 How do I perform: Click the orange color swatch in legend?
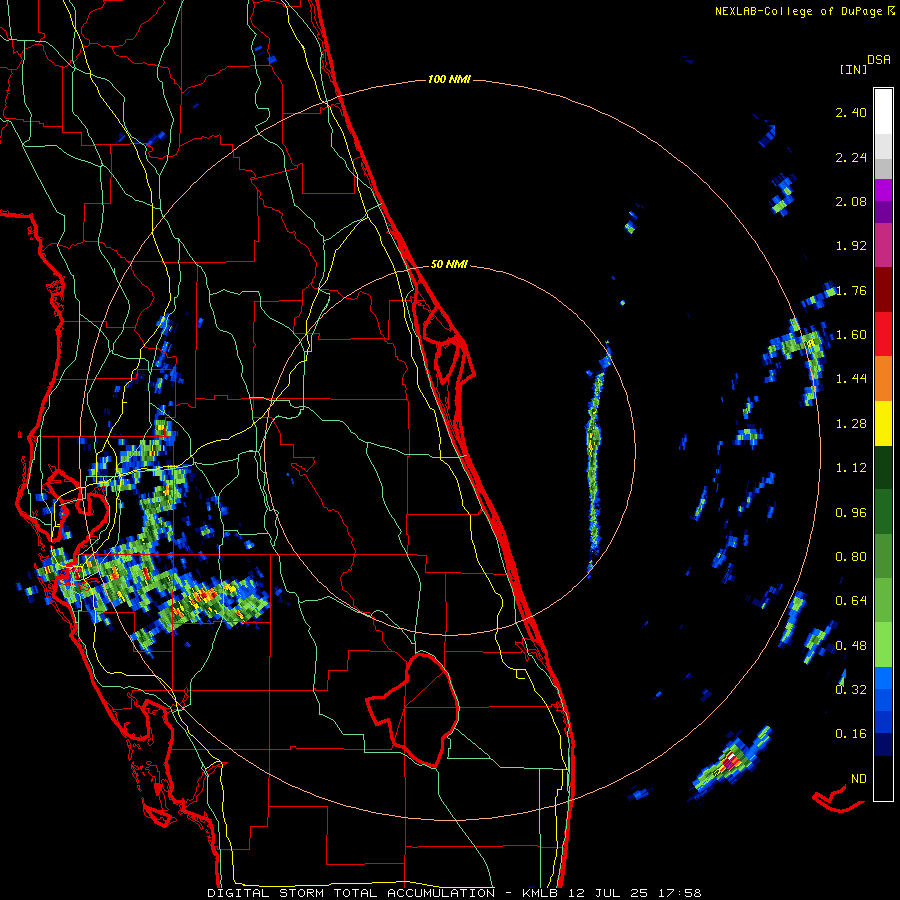coord(883,379)
